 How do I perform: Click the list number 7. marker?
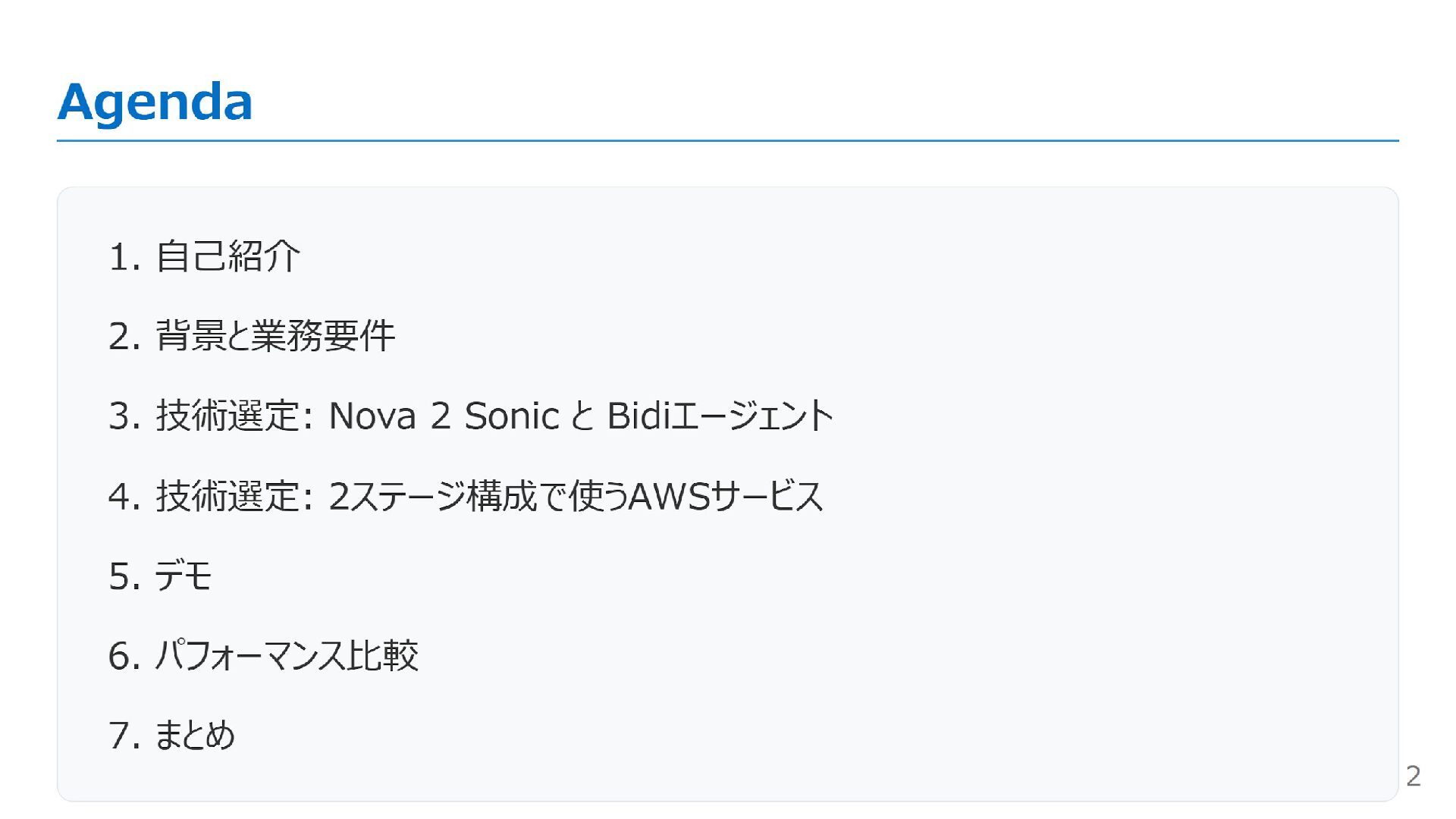coord(124,736)
